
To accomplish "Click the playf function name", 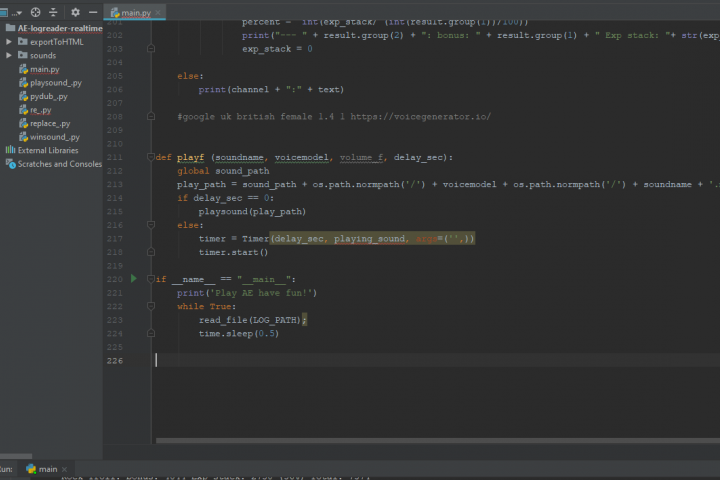I will [190, 158].
